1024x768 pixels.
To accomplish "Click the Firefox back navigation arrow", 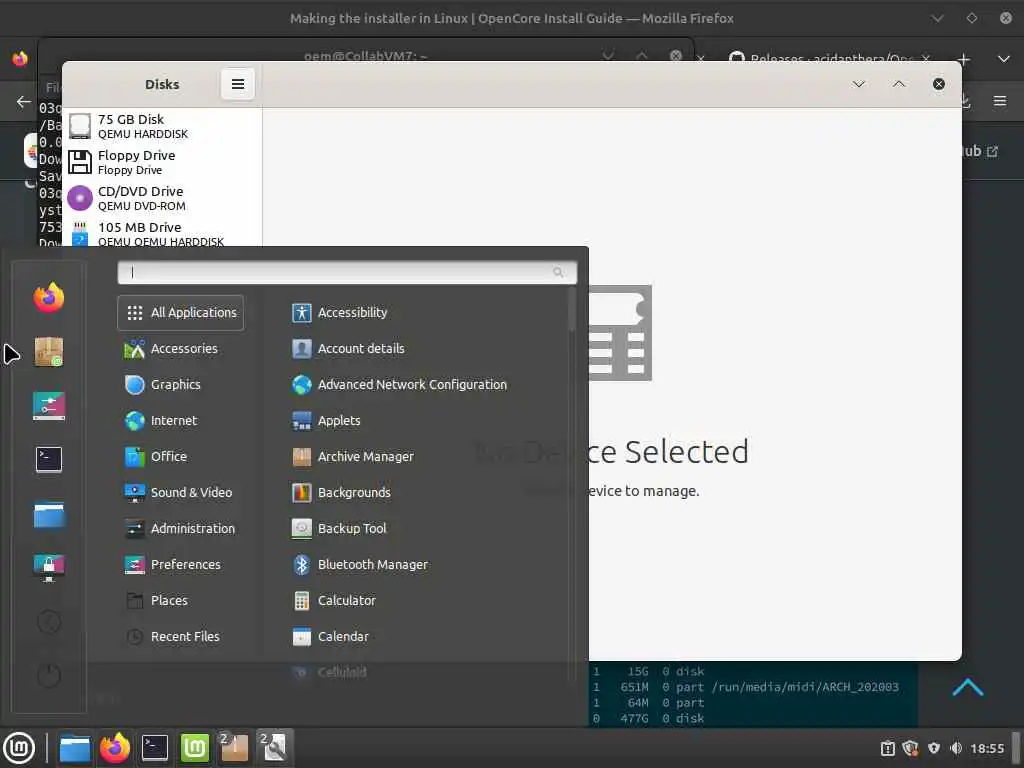I will [x=24, y=102].
